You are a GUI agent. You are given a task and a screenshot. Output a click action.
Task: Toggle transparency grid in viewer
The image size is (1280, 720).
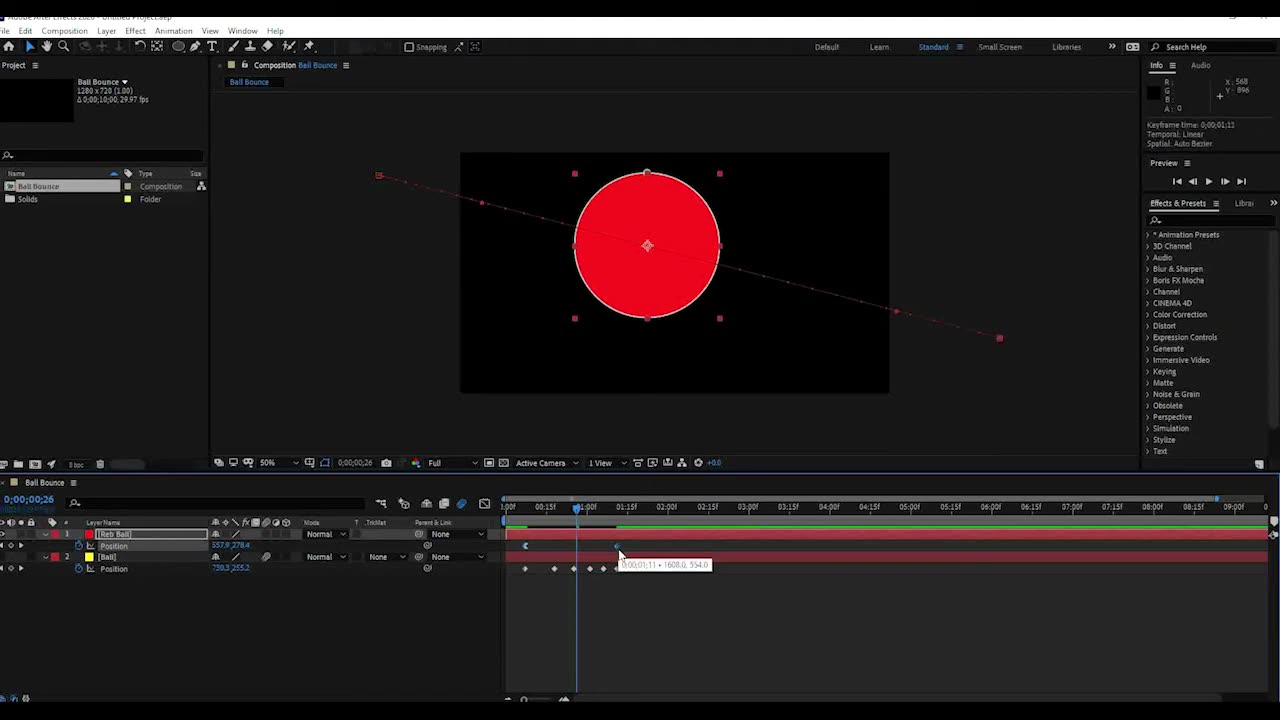(x=504, y=463)
